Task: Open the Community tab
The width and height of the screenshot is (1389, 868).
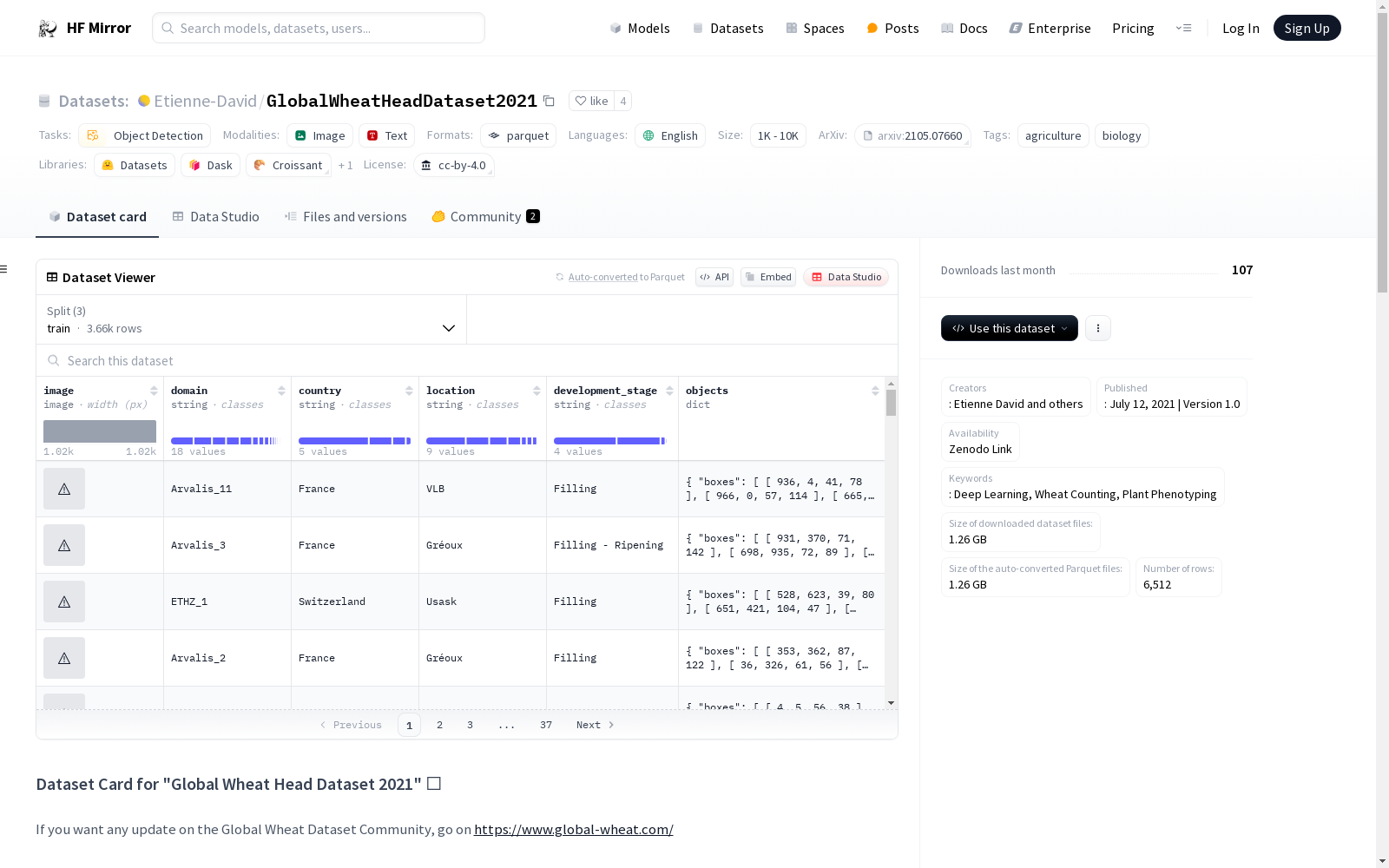Action: coord(485,217)
